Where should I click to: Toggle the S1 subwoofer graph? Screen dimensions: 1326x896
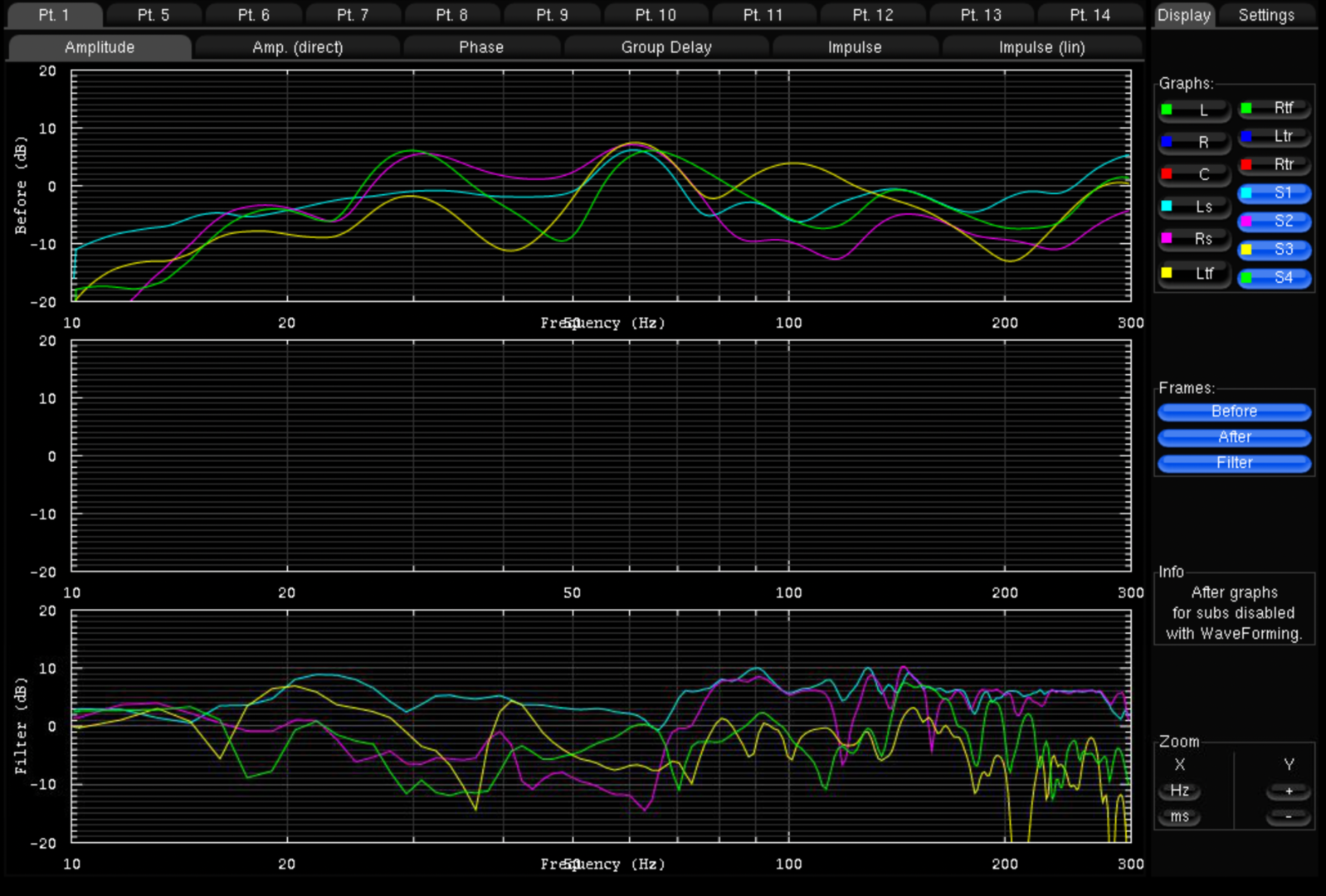click(x=1275, y=193)
